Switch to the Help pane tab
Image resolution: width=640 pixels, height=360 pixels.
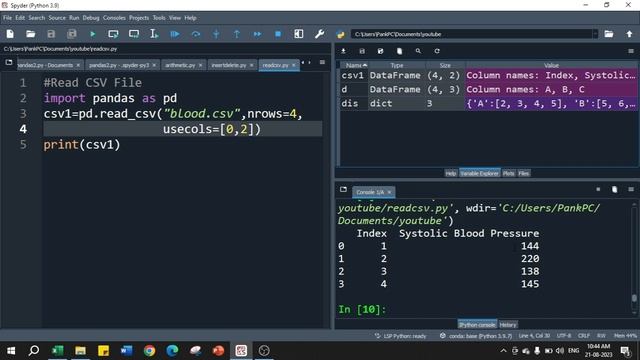[x=451, y=173]
